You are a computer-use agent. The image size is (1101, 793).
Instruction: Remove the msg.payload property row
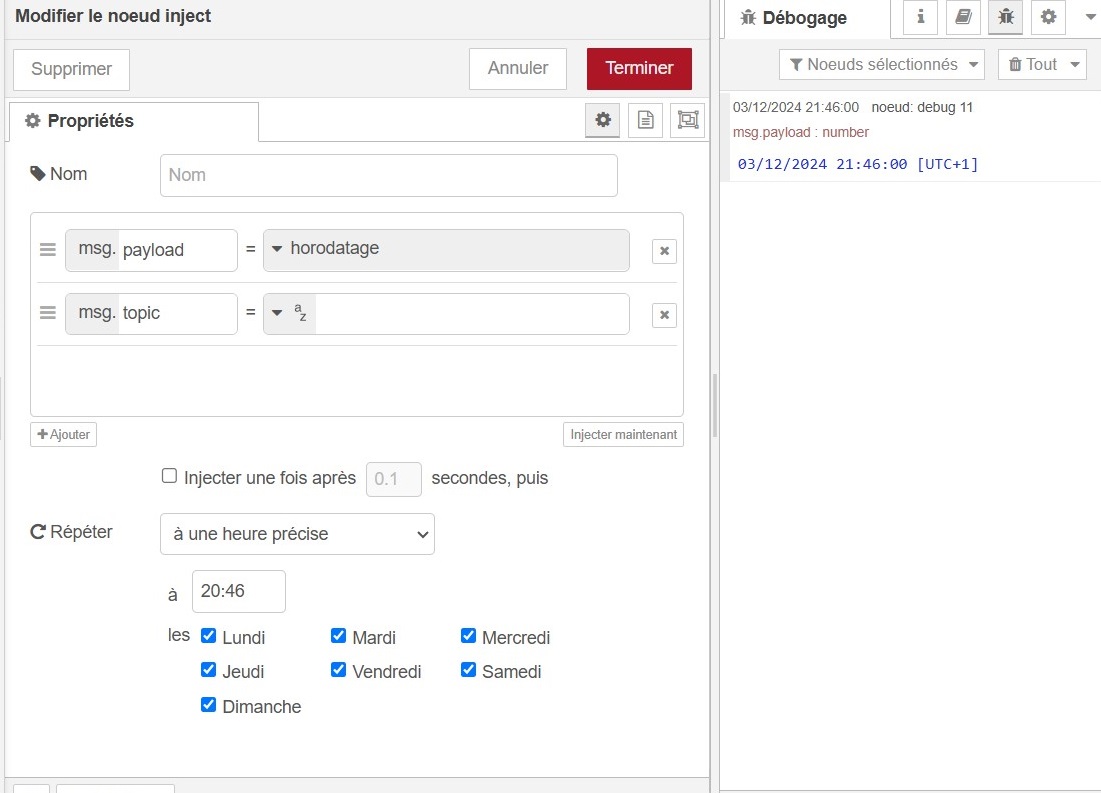(x=664, y=251)
